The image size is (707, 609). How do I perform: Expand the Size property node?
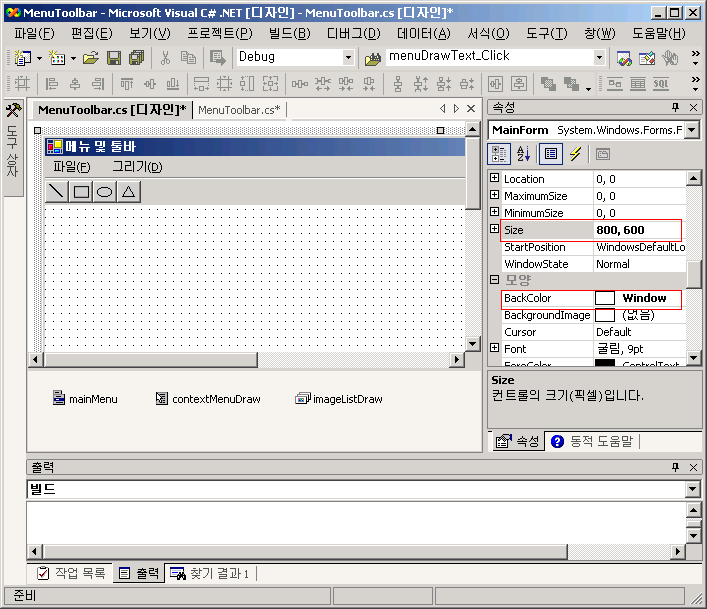(x=494, y=230)
